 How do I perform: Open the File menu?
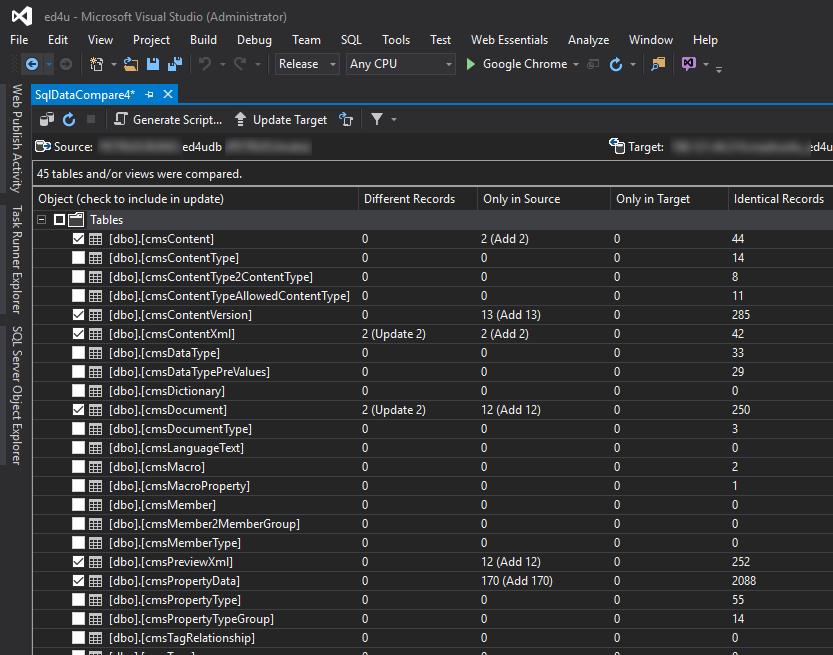19,40
